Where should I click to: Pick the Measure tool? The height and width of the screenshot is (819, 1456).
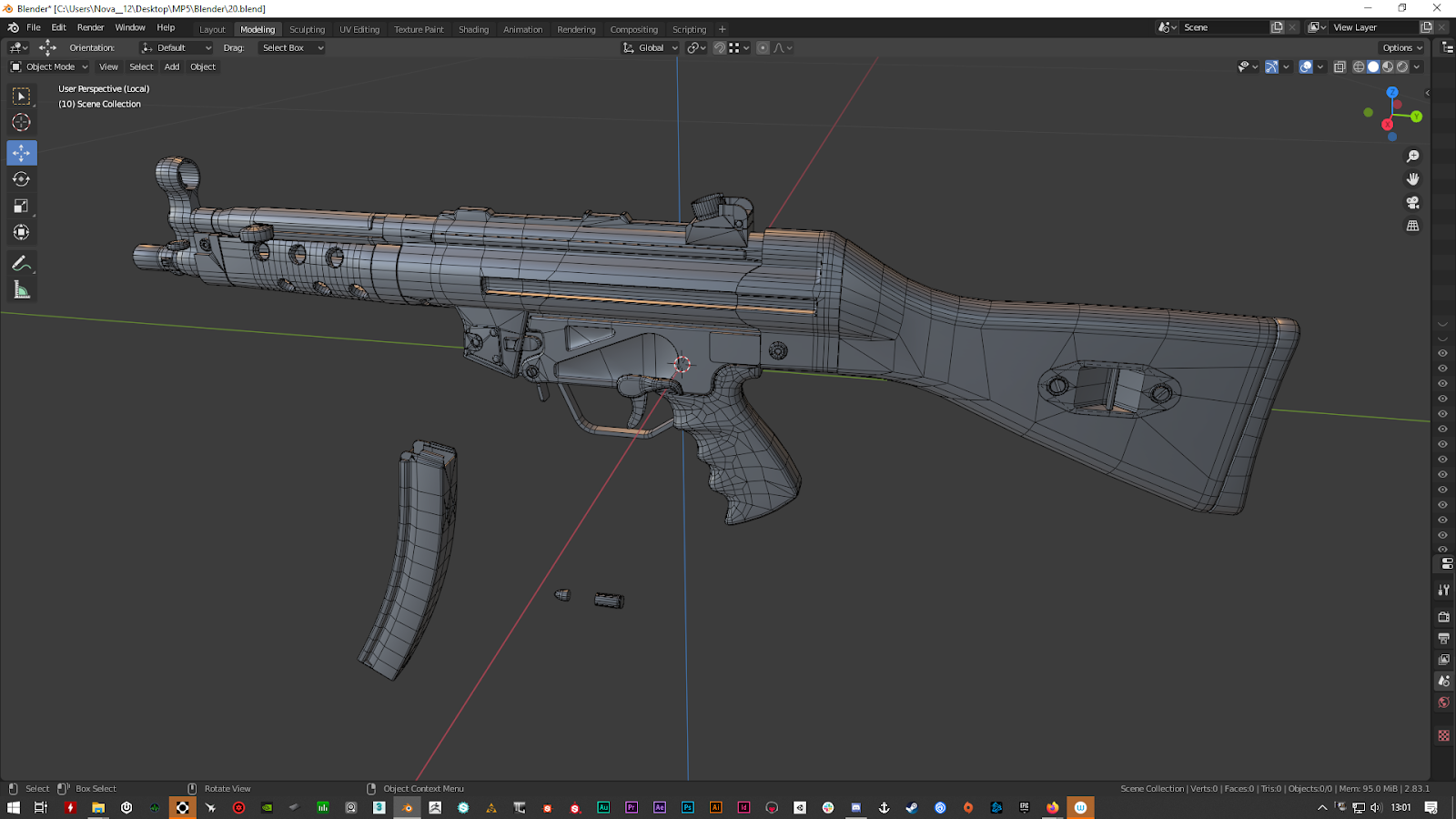(x=21, y=290)
